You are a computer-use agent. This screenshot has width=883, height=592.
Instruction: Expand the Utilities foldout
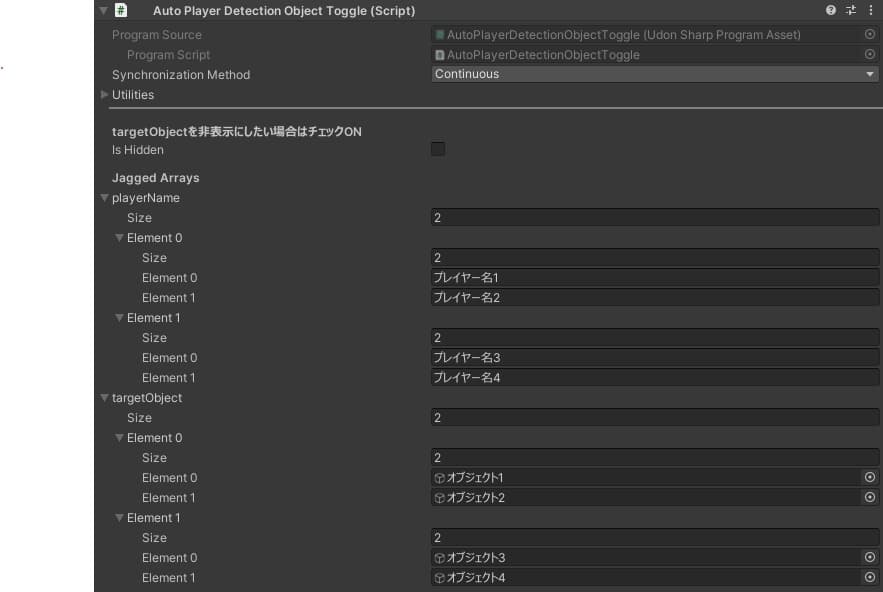tap(104, 95)
